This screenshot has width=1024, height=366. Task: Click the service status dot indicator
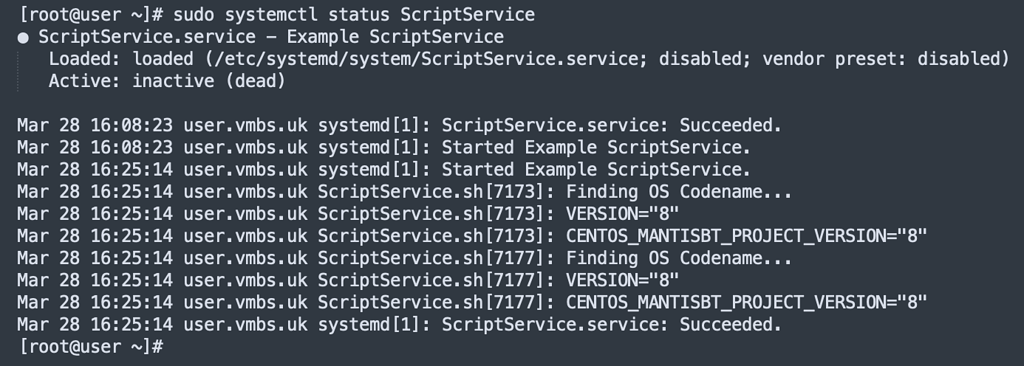point(23,38)
